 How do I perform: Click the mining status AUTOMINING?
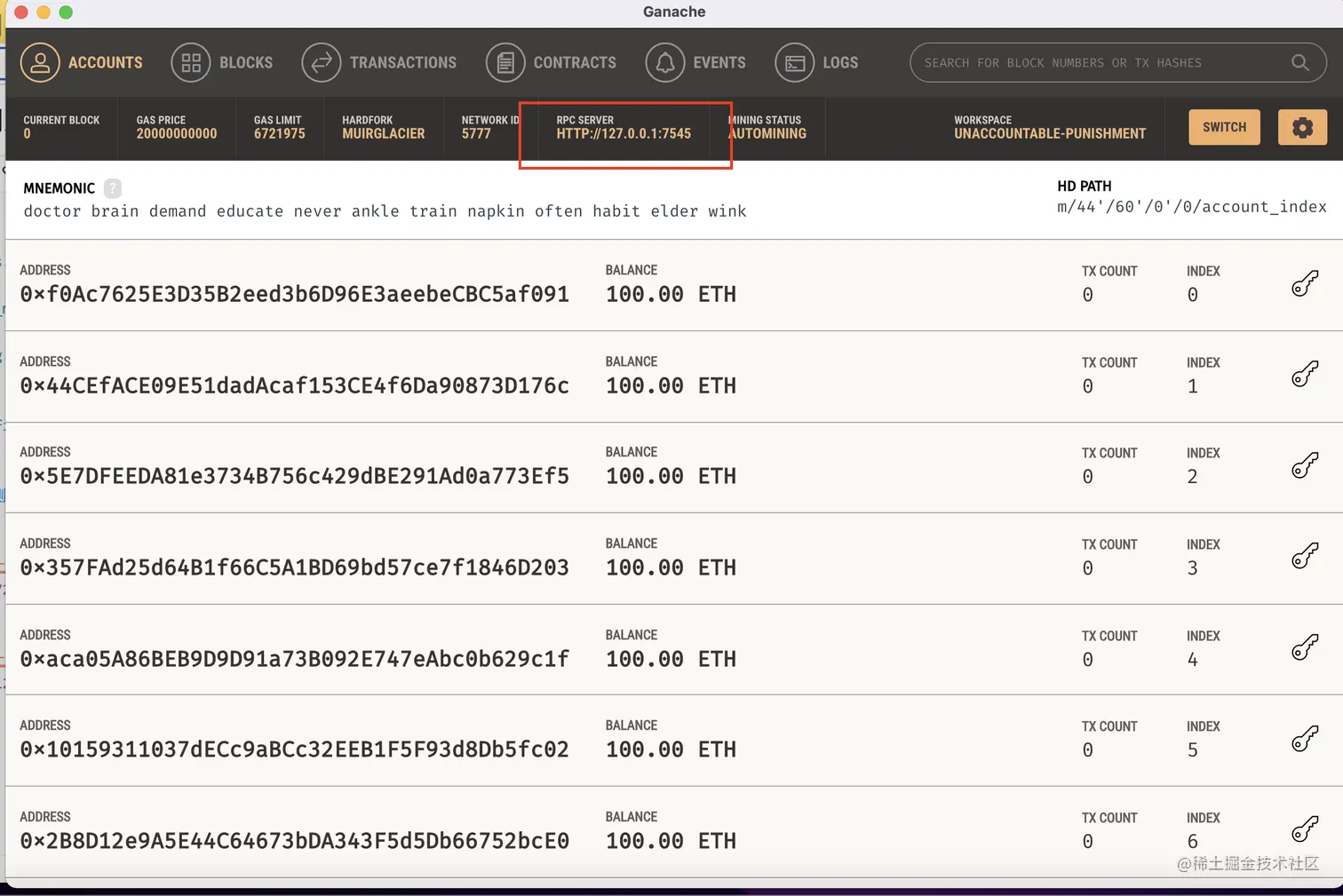click(x=768, y=133)
